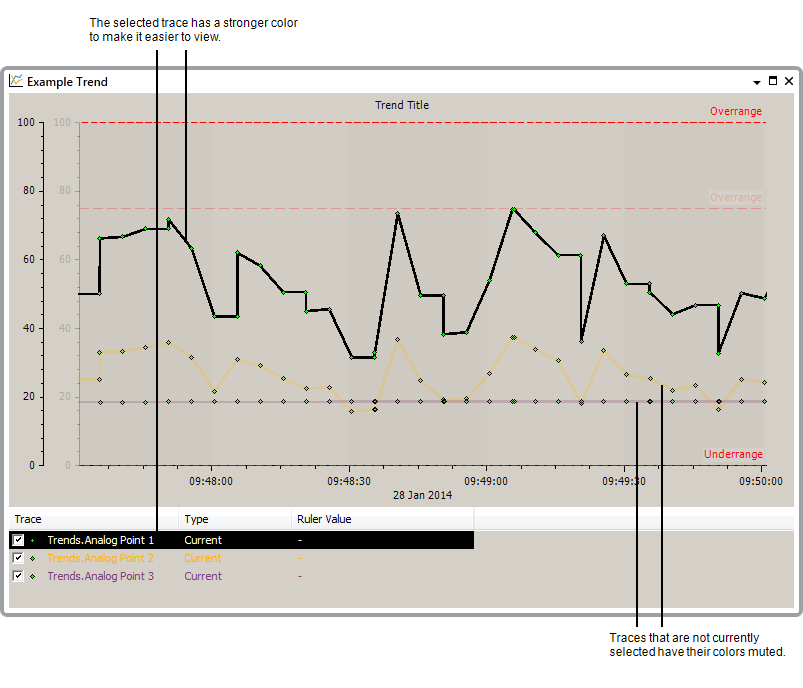Click the 09:49:00 time axis label
803x688 pixels.
[486, 481]
